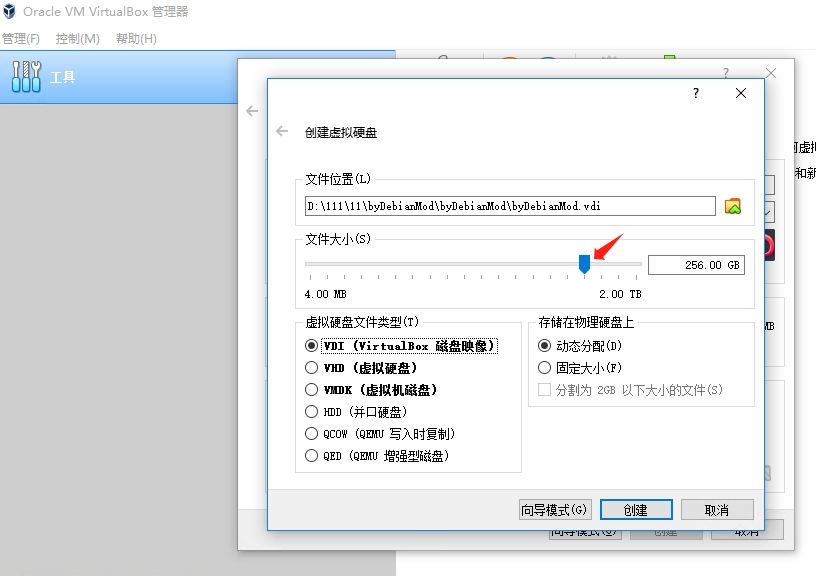Click the VirtualBox logo in title bar
The width and height of the screenshot is (816, 576).
click(9, 11)
